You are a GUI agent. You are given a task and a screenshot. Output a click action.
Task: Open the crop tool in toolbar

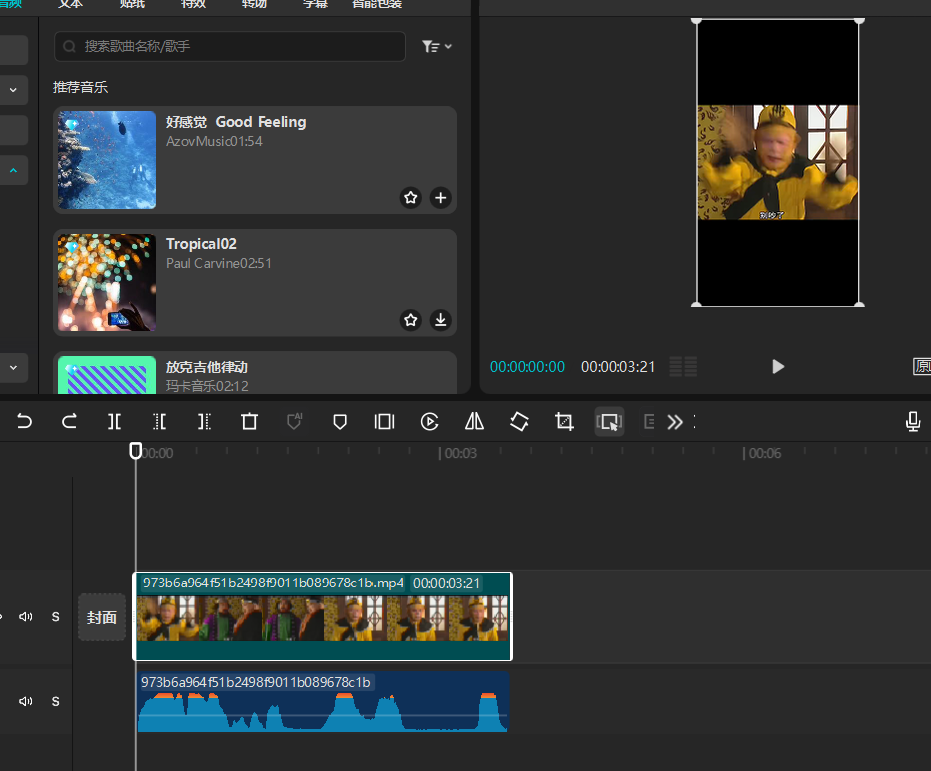(x=564, y=422)
